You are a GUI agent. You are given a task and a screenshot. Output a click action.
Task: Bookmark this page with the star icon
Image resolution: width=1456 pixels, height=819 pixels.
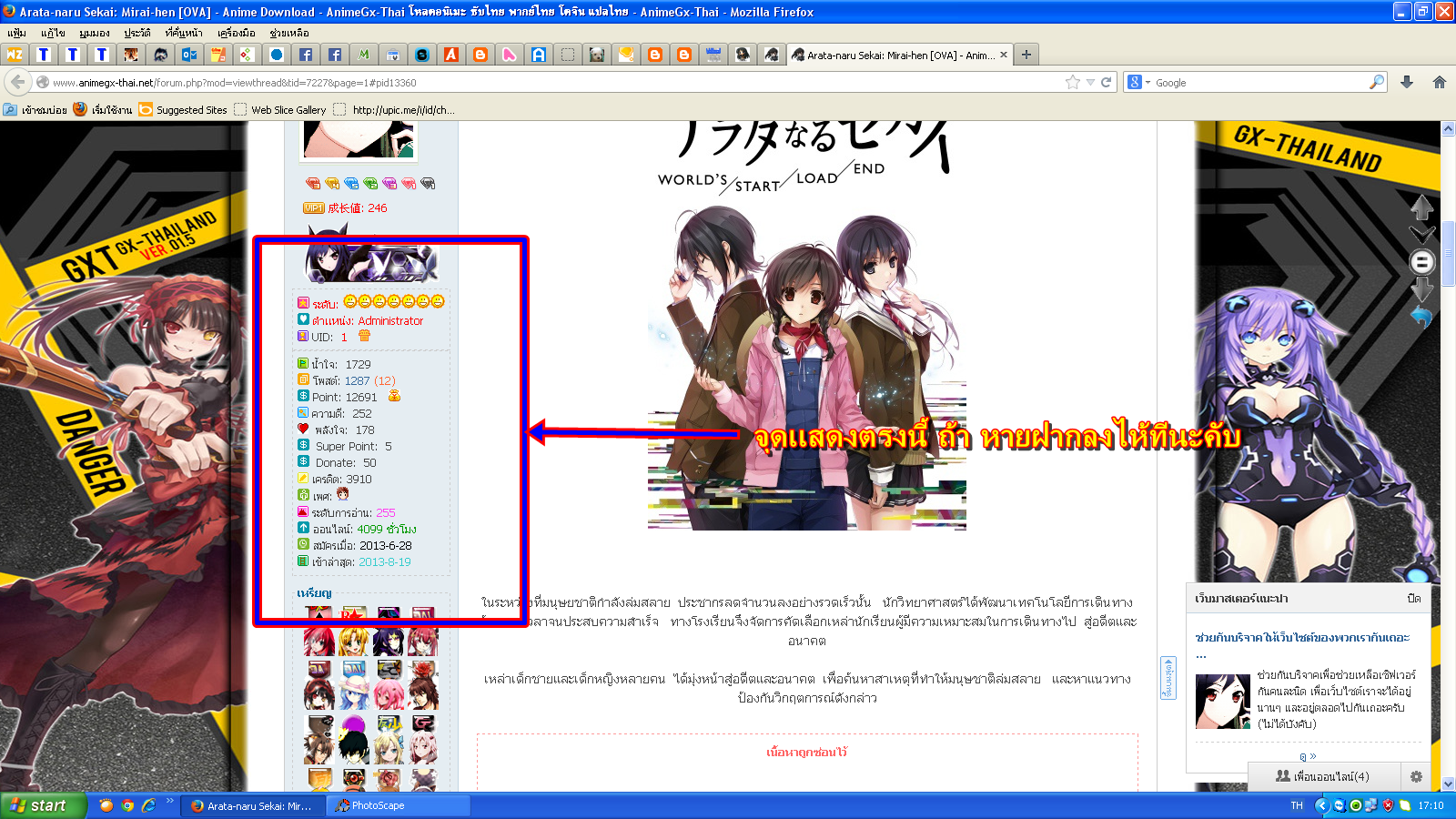point(1073,82)
